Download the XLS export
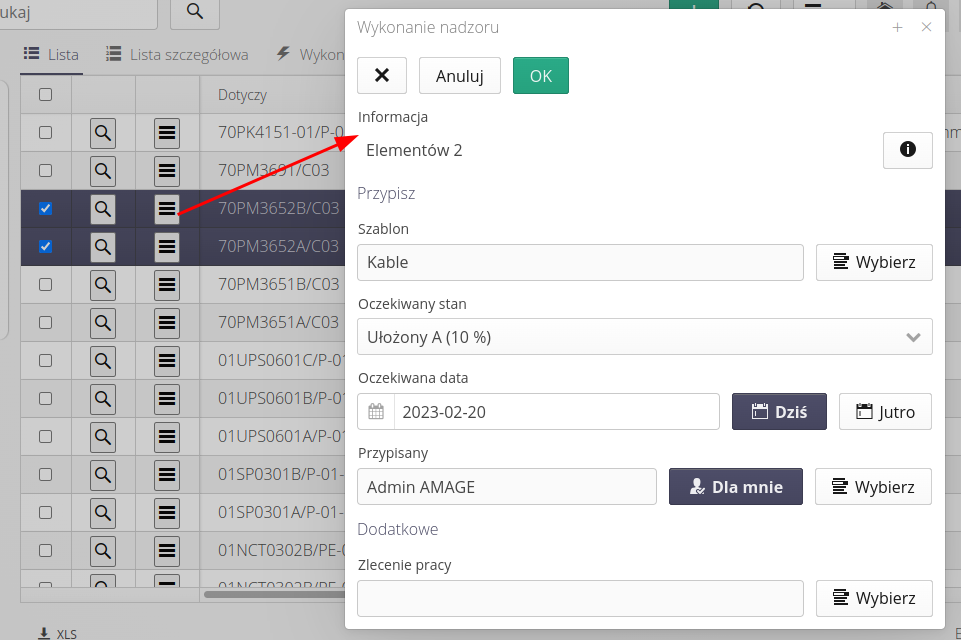Screen dimensions: 961x640 (x=57, y=633)
